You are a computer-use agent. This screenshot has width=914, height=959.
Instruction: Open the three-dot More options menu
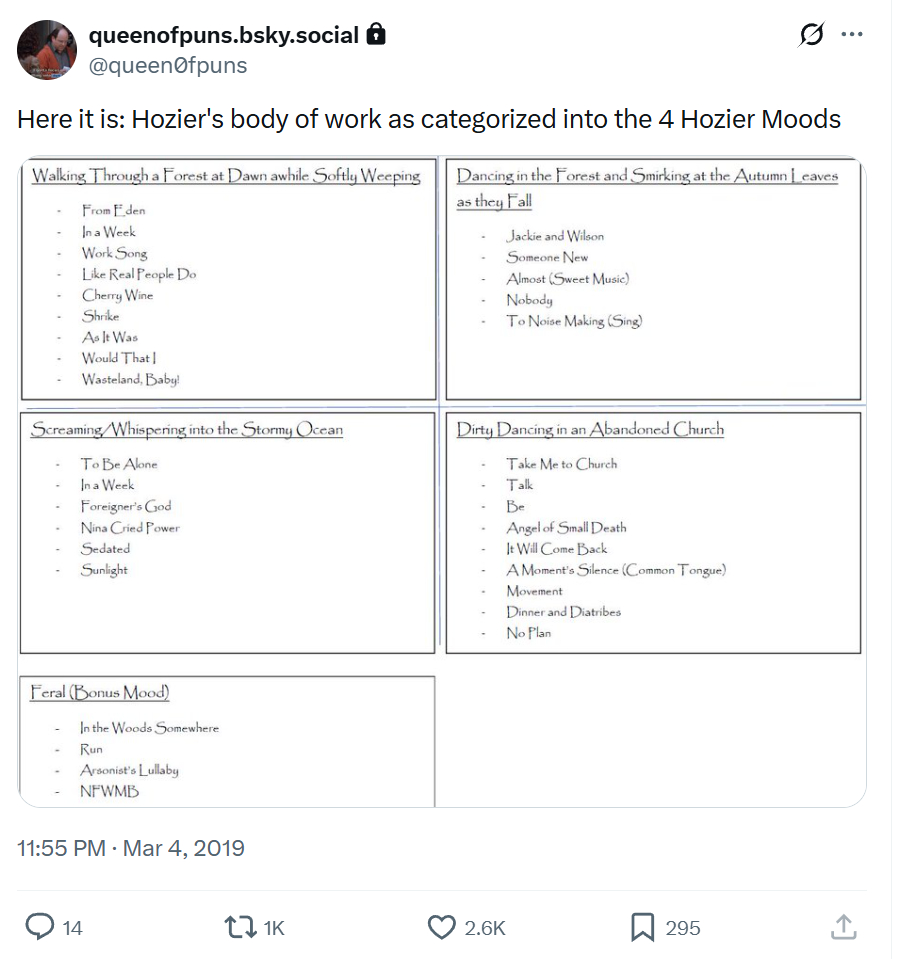(852, 35)
